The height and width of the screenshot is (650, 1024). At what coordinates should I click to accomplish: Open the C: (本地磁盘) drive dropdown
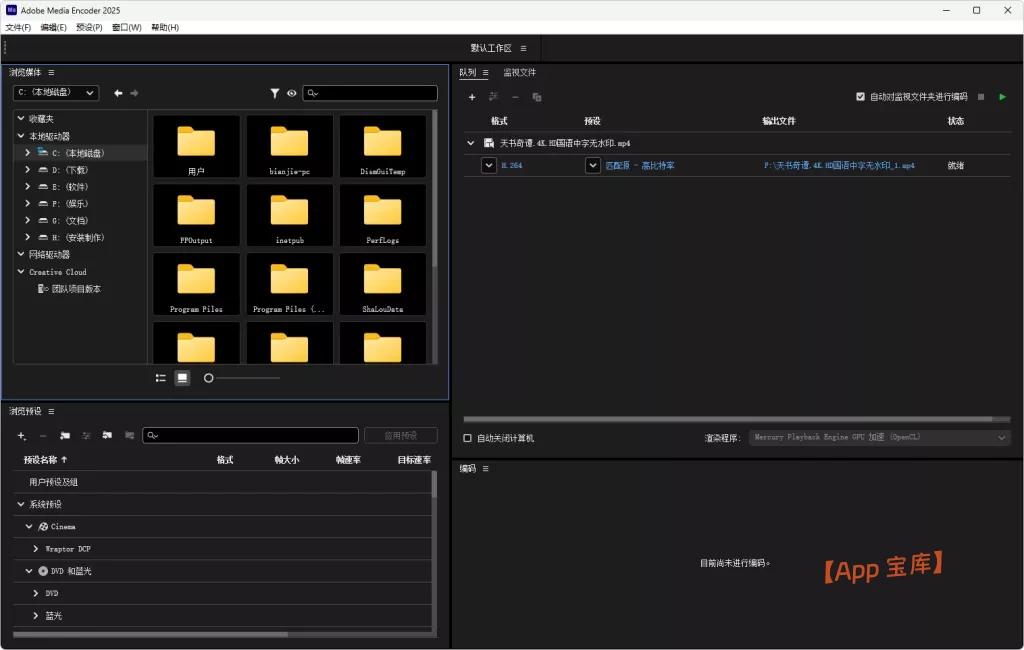point(56,93)
